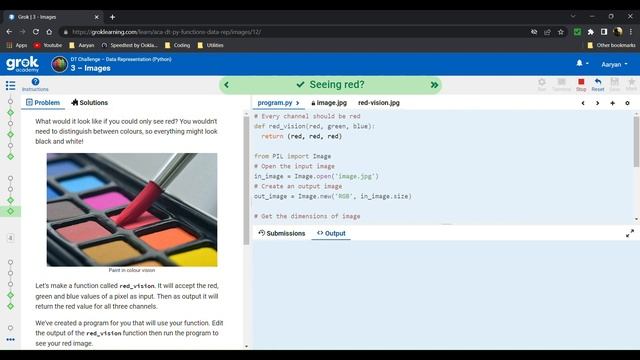Click the paint palette image
This screenshot has height=360, width=640.
pos(132,210)
